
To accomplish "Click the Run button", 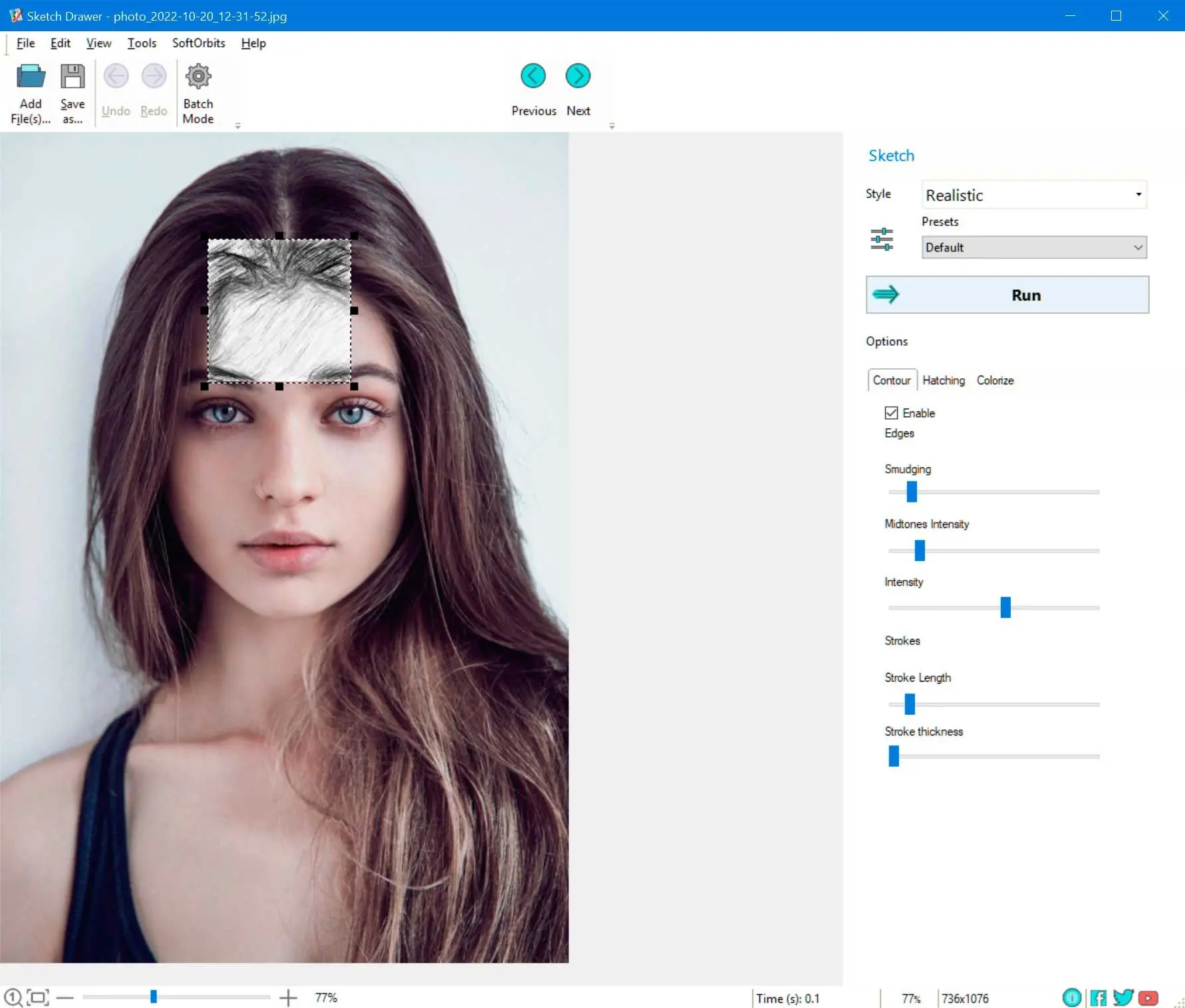I will pos(1007,295).
